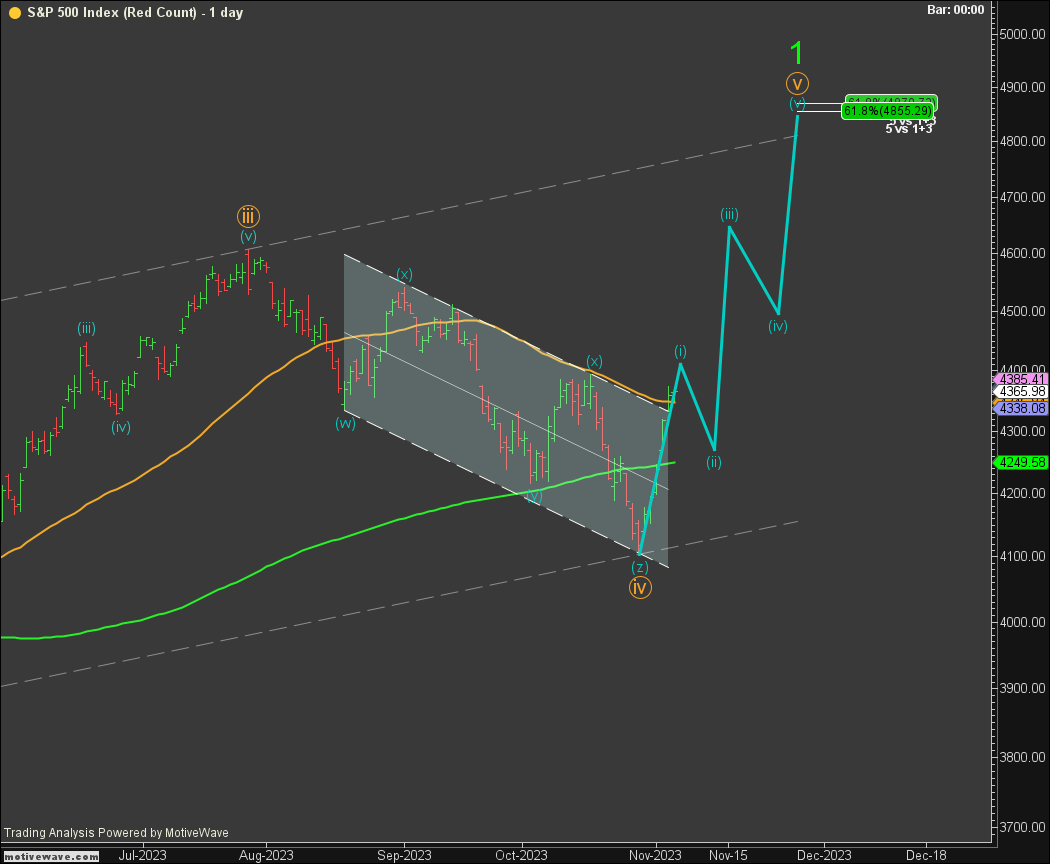
Task: Click the 4000.00 price axis label
Action: (x=1023, y=622)
